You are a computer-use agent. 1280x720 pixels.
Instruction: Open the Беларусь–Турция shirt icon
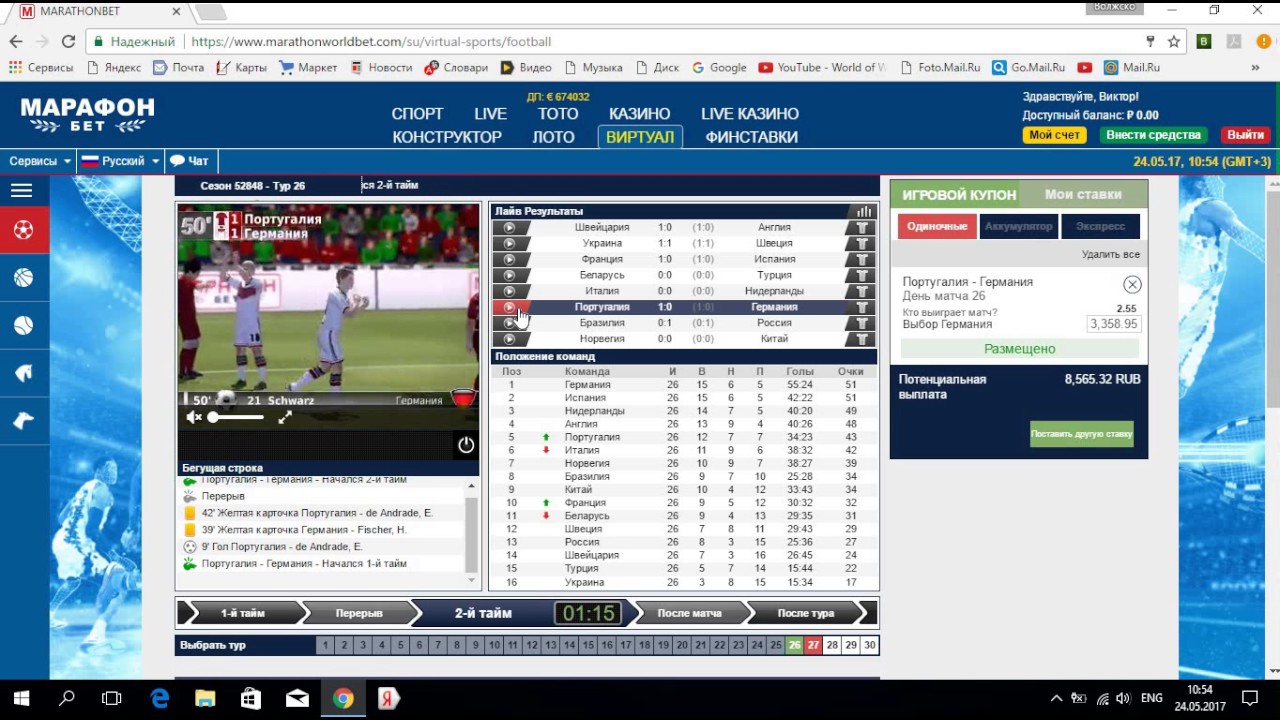tap(860, 275)
